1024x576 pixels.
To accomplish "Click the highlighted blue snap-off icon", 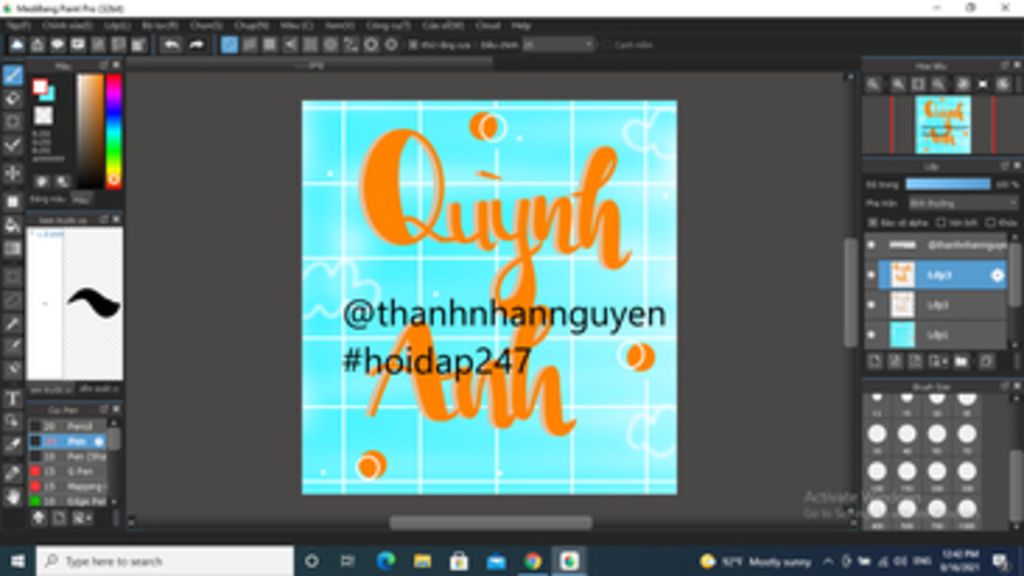I will [229, 44].
